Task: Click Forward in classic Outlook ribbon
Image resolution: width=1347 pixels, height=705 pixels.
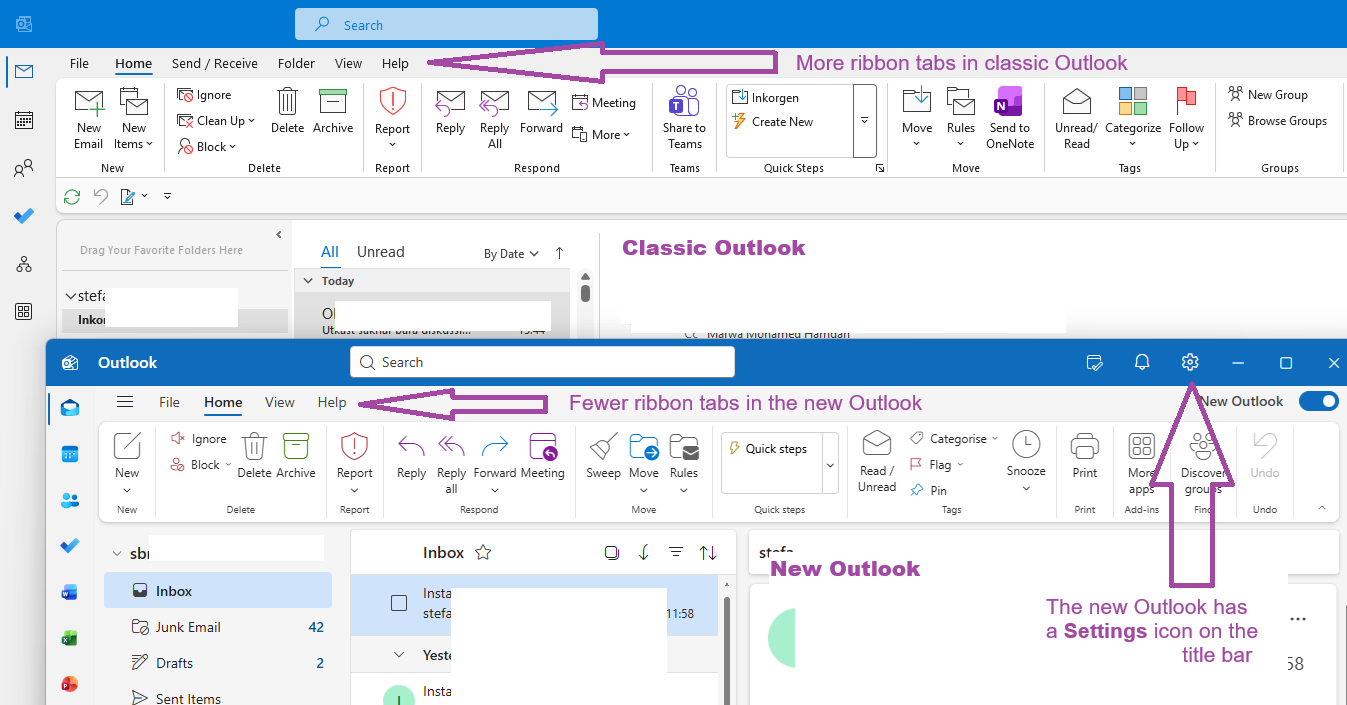Action: pos(541,111)
